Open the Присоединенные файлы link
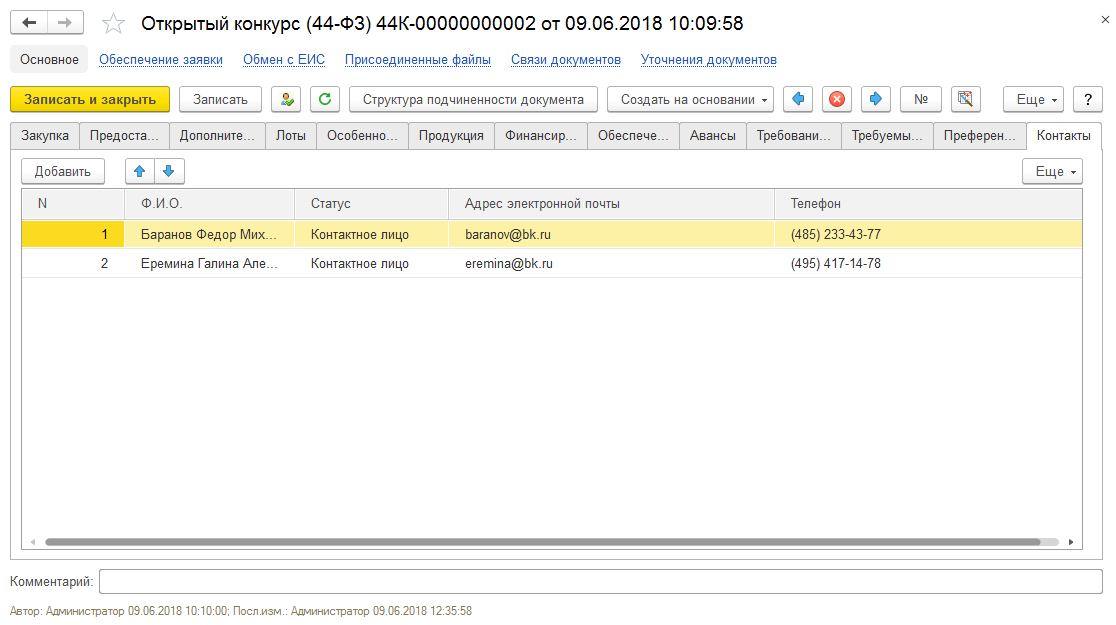Image resolution: width=1116 pixels, height=625 pixels. click(418, 60)
